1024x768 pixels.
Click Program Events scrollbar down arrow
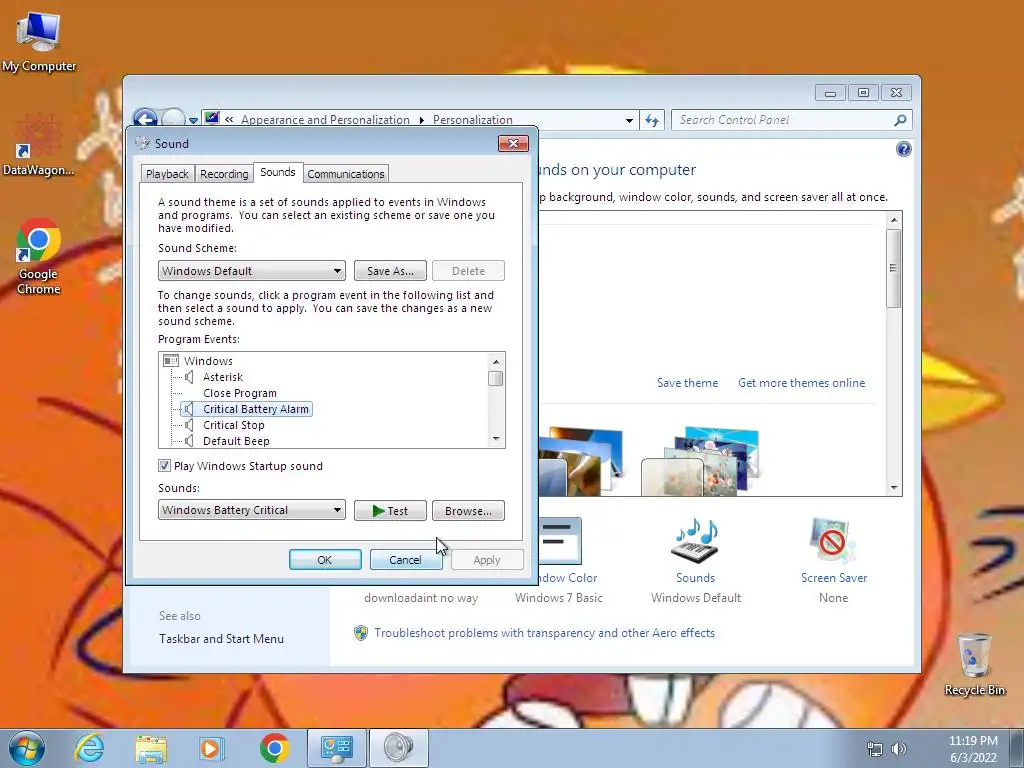(x=496, y=440)
